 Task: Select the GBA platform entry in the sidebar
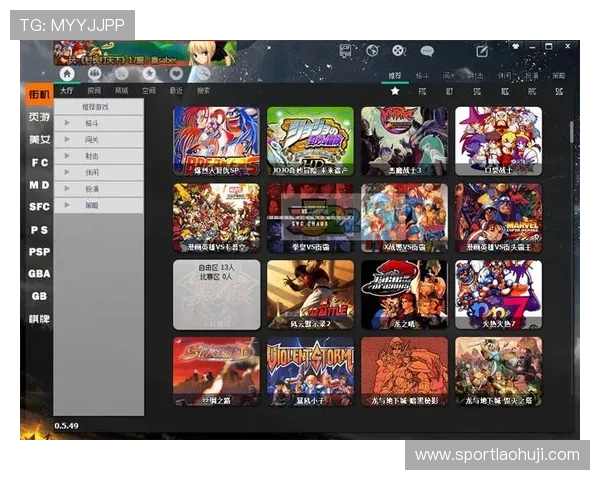39,273
